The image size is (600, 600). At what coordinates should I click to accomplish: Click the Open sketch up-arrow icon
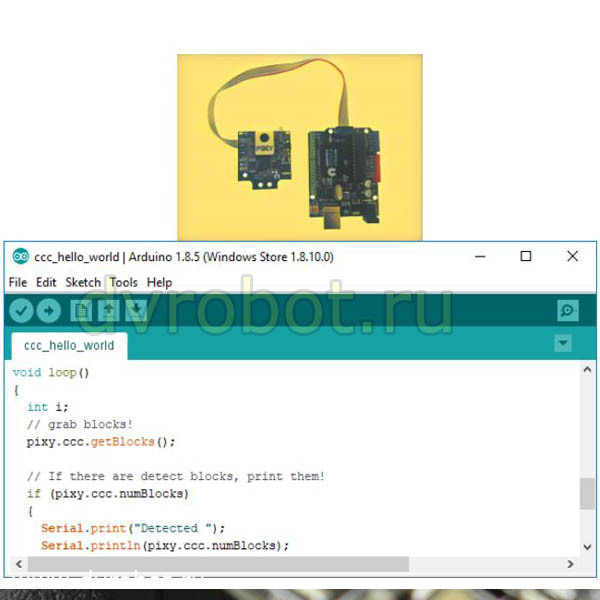click(109, 310)
